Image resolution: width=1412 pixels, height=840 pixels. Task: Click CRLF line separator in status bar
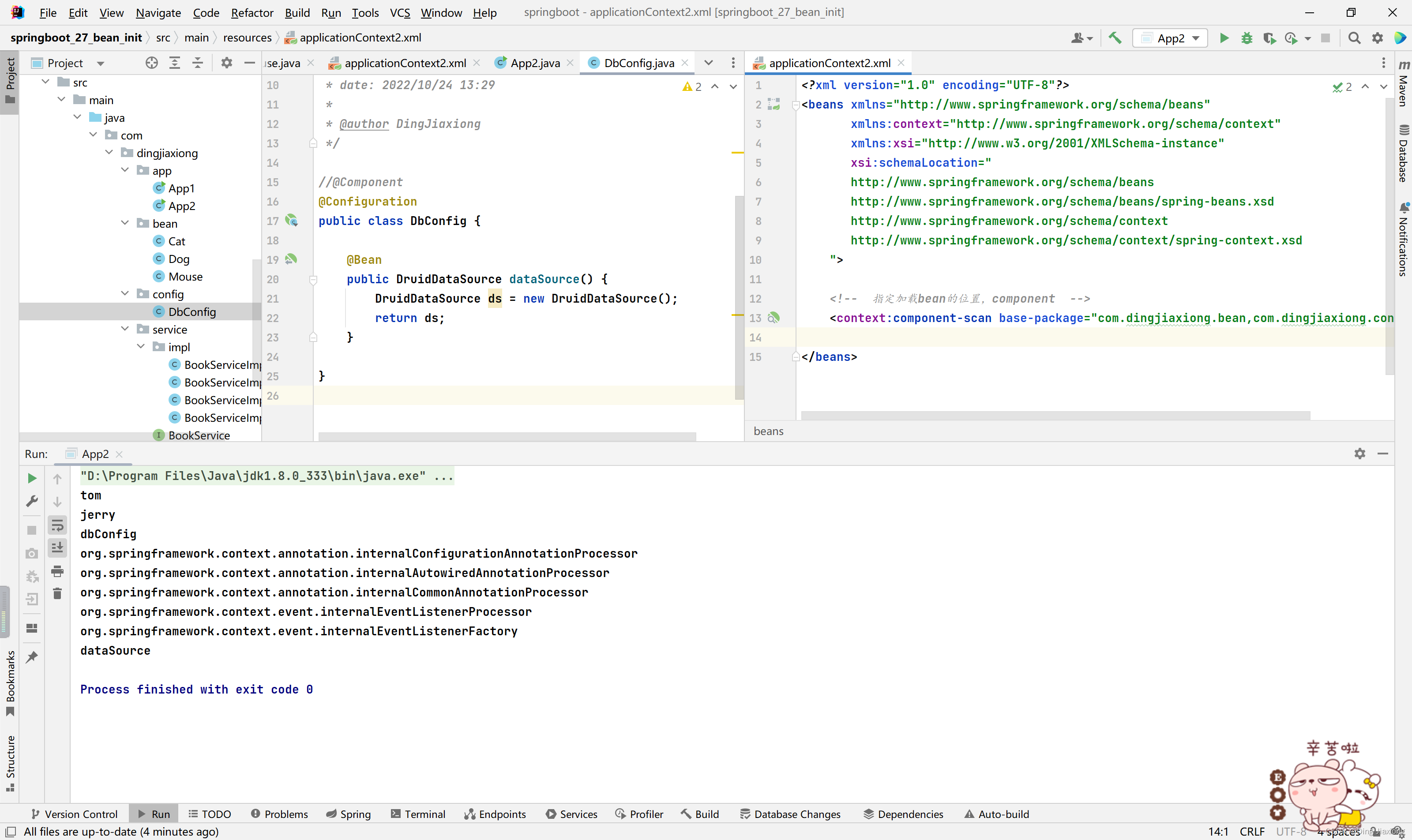click(1252, 832)
